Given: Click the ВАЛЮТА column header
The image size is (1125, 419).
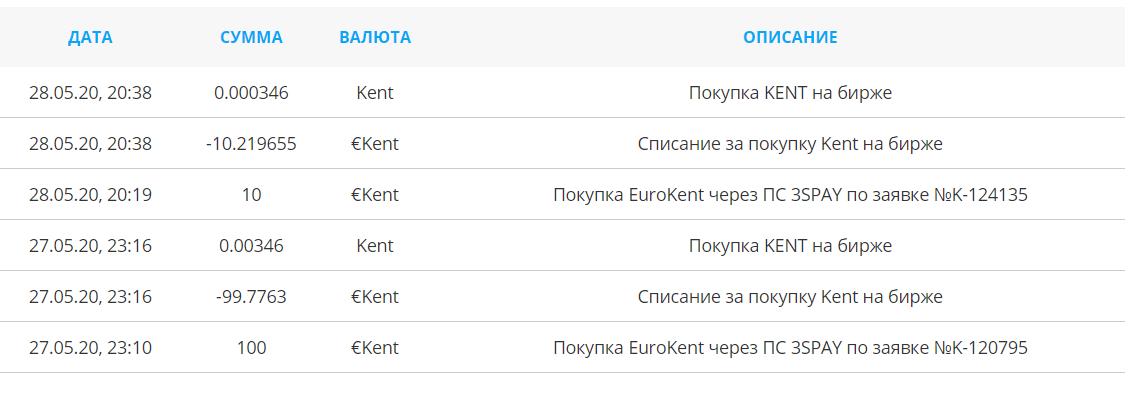Looking at the screenshot, I should [375, 37].
